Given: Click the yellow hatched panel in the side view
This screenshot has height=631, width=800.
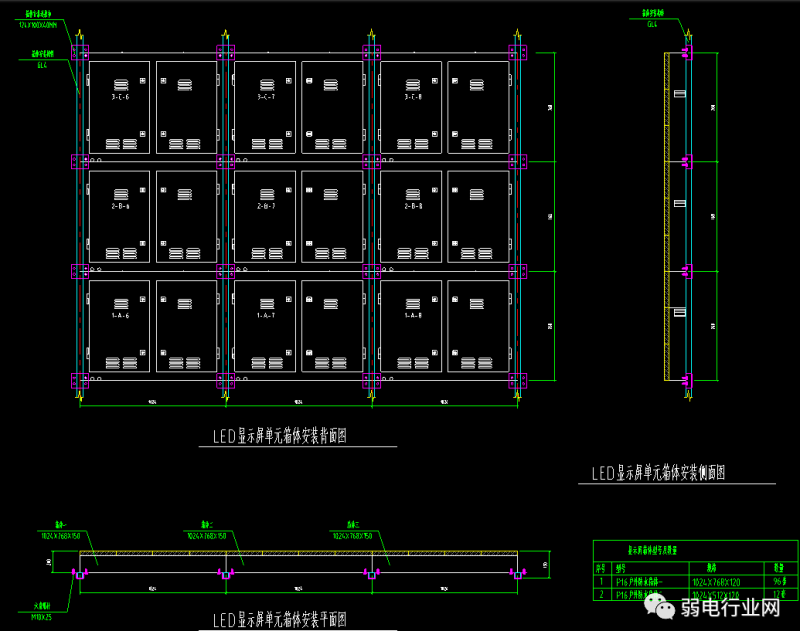Looking at the screenshot, I should 667,215.
